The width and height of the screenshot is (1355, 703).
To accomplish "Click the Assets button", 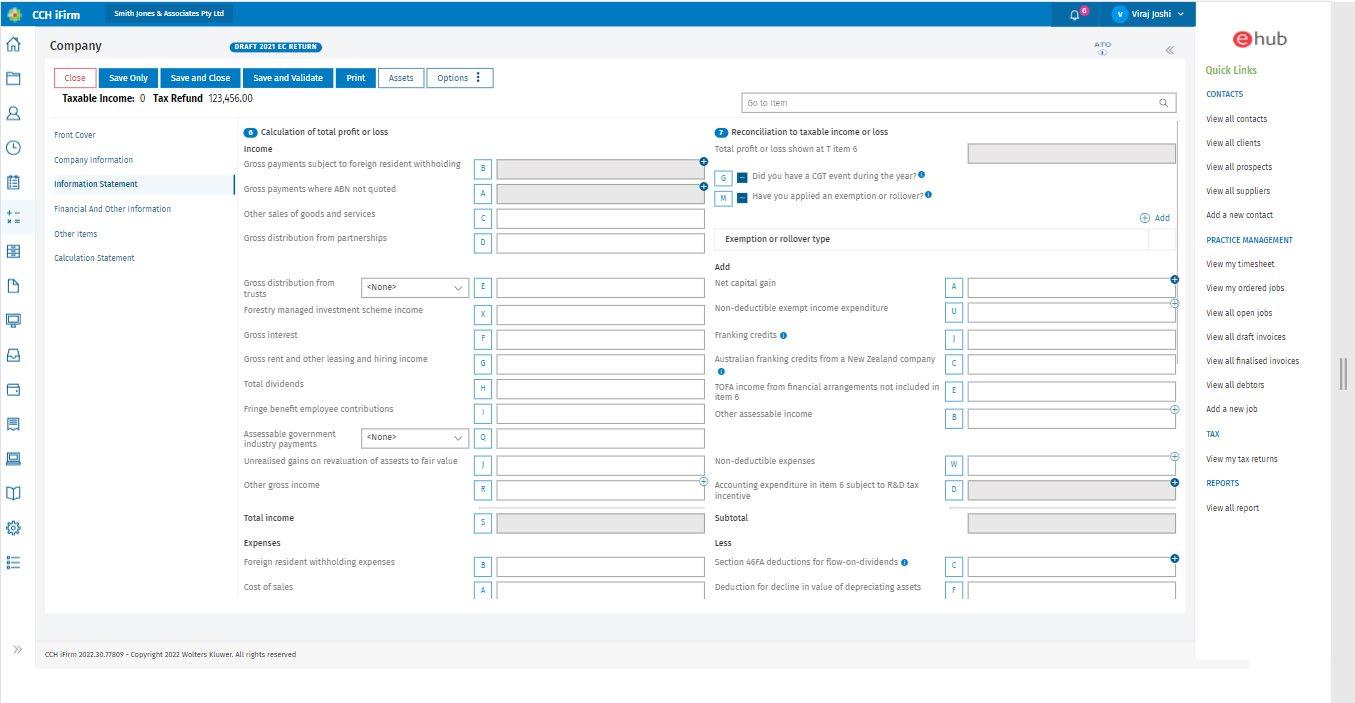I will 401,78.
